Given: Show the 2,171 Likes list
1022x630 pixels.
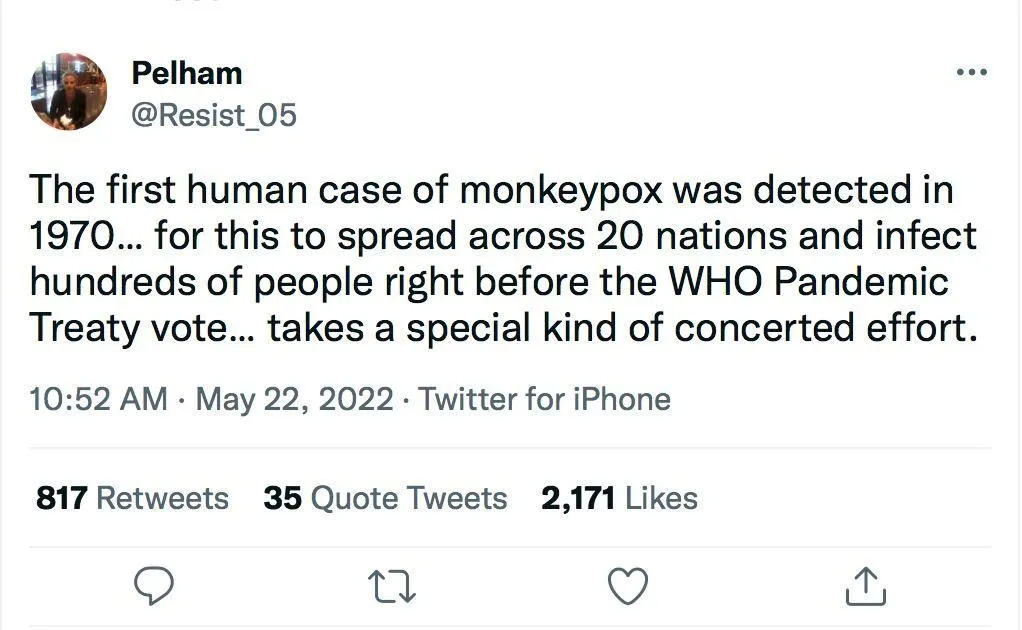Looking at the screenshot, I should [x=619, y=498].
